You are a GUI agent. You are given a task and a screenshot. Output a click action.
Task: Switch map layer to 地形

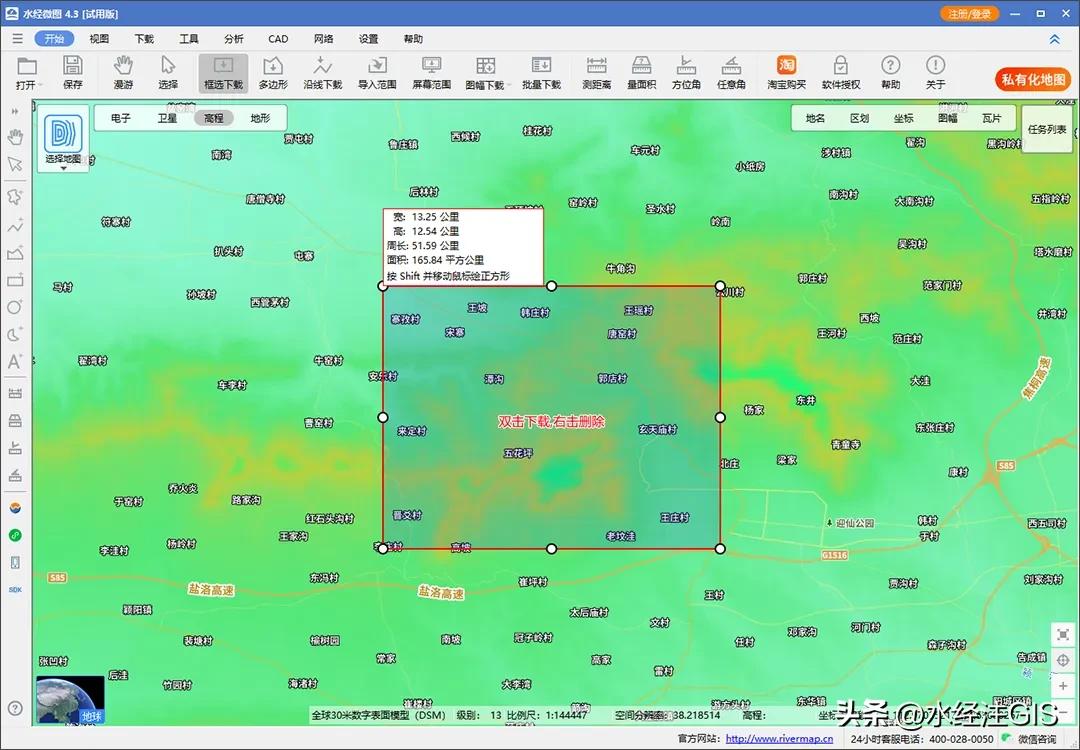[260, 118]
